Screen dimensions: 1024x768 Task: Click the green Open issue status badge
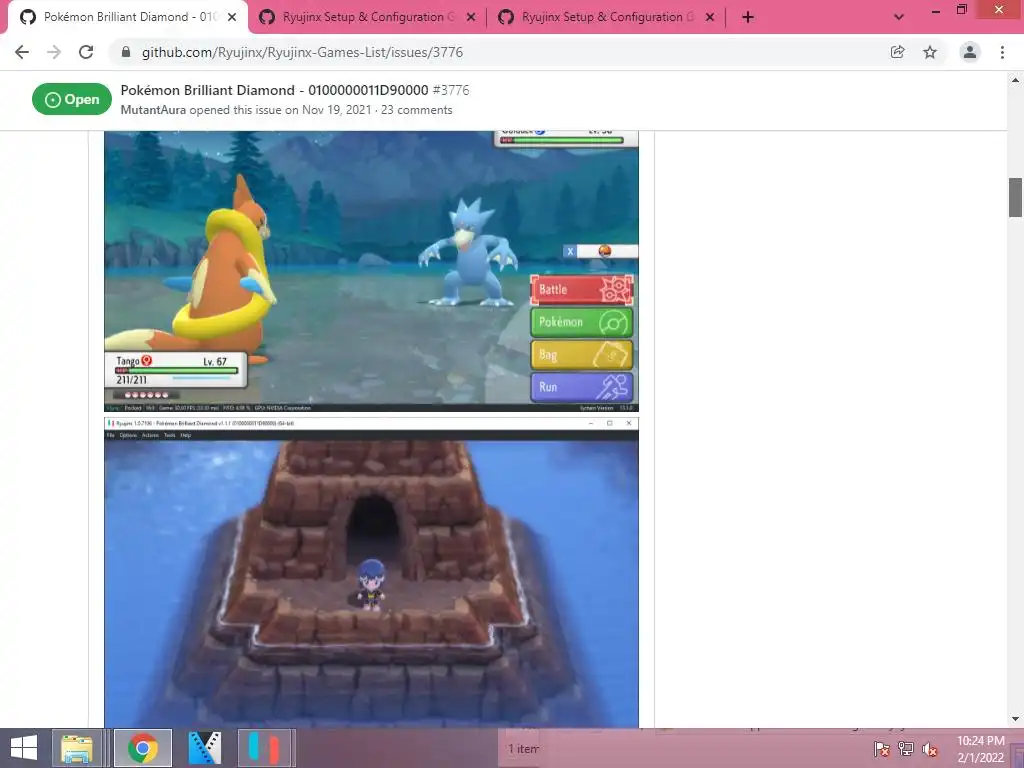point(72,99)
